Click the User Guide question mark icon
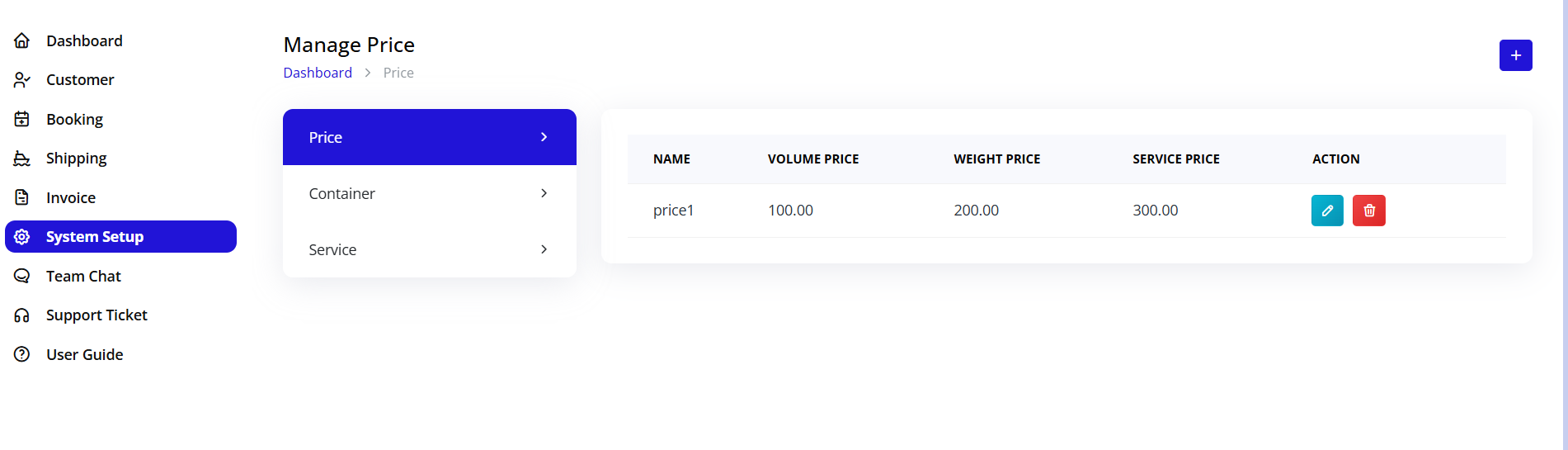Image resolution: width=1568 pixels, height=450 pixels. tap(22, 354)
